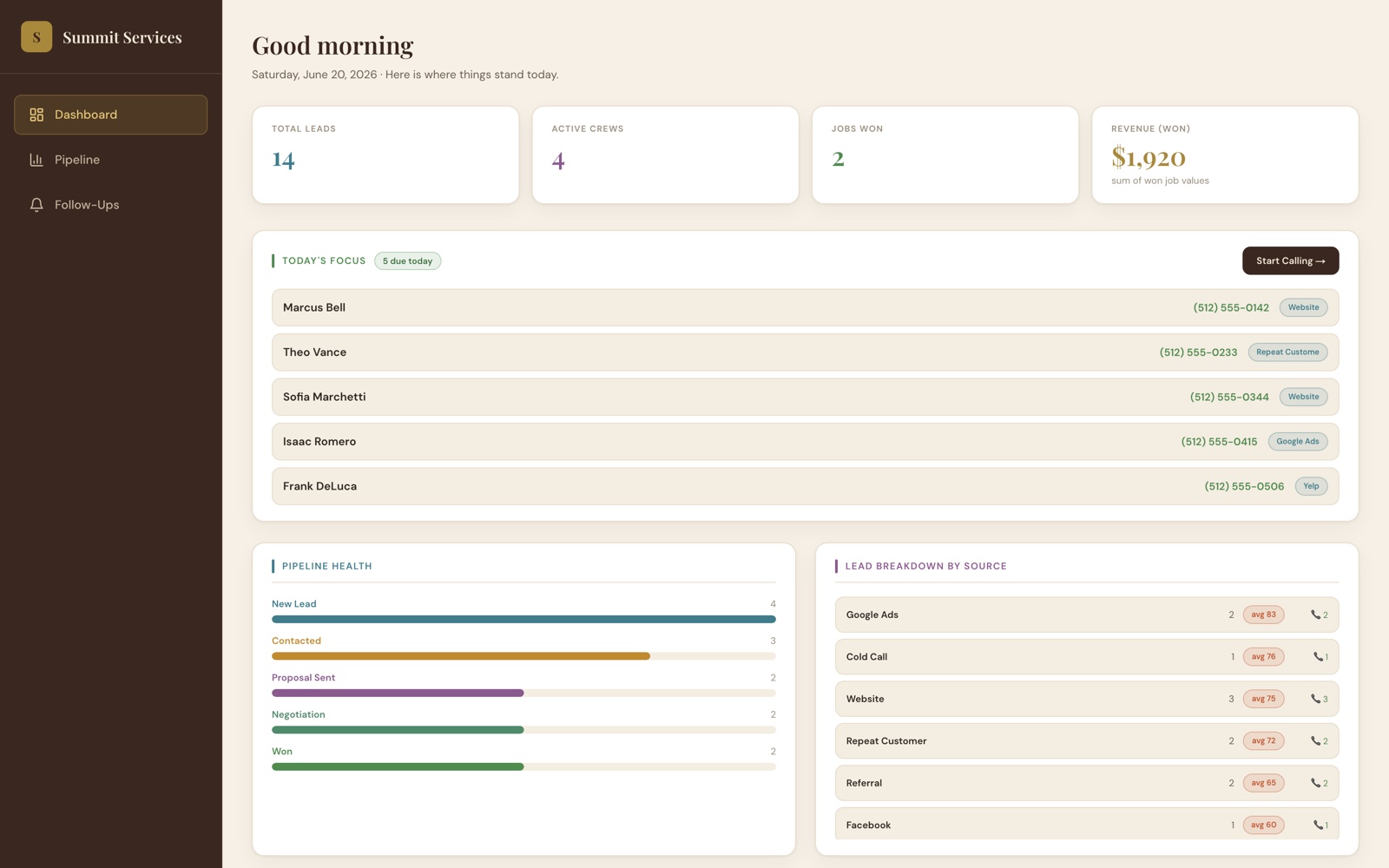Click the Referral source label
Screen dimensions: 1389x868
pyautogui.click(x=864, y=783)
